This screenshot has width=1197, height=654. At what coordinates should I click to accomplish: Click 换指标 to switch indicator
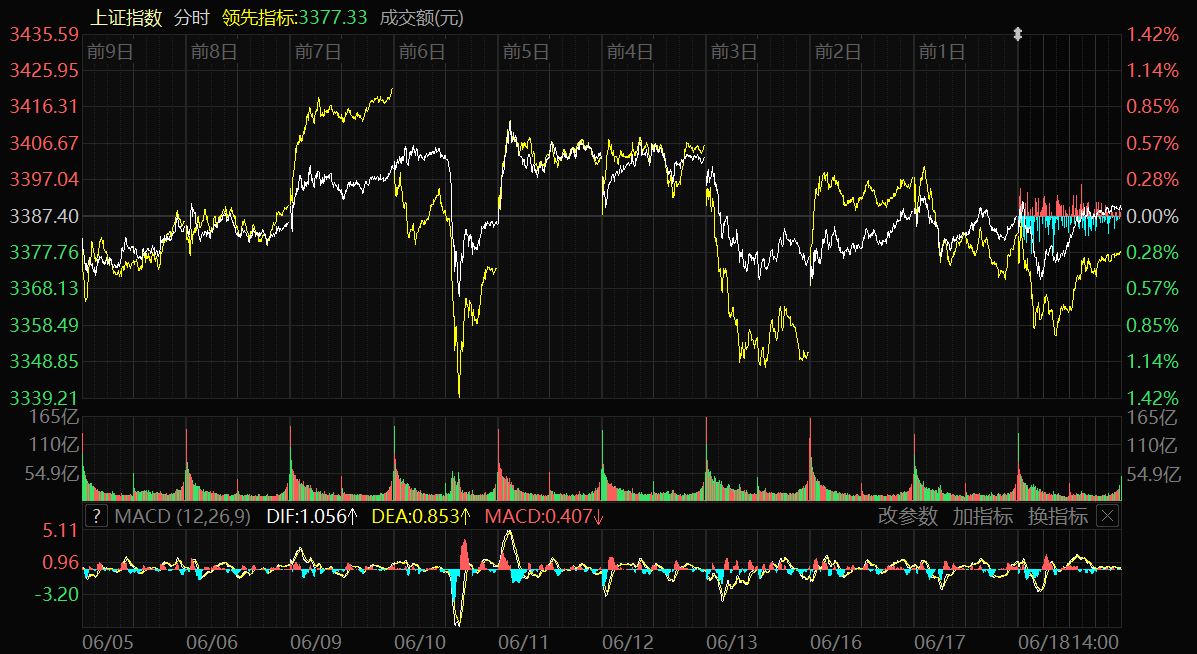point(1057,516)
